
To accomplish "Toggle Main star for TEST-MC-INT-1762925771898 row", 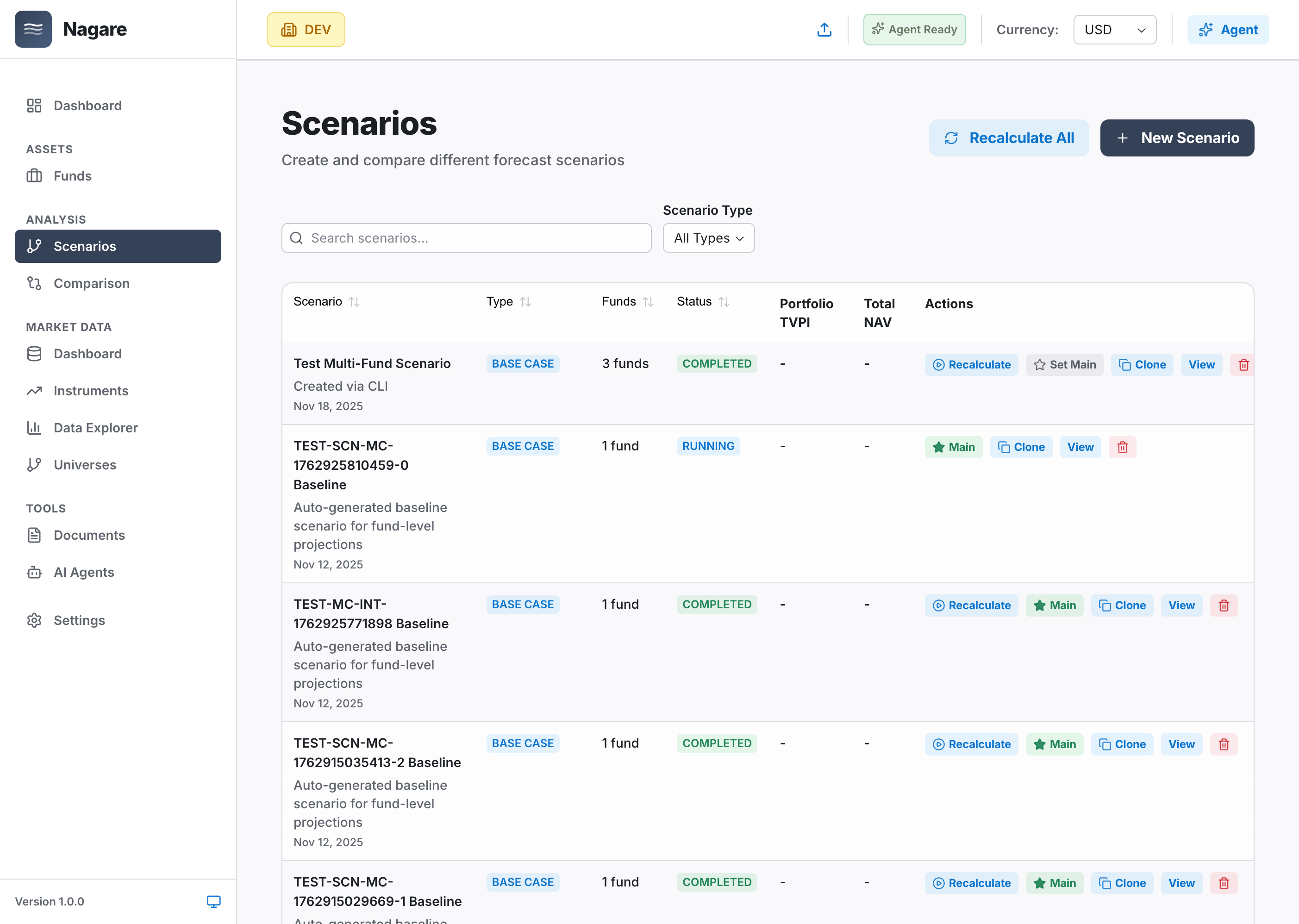I will click(x=1054, y=606).
